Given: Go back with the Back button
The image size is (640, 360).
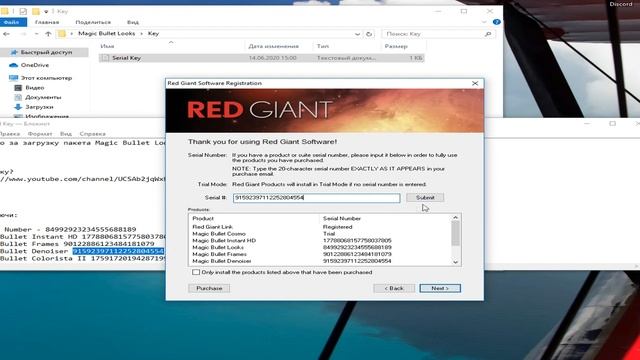Looking at the screenshot, I should (x=394, y=288).
